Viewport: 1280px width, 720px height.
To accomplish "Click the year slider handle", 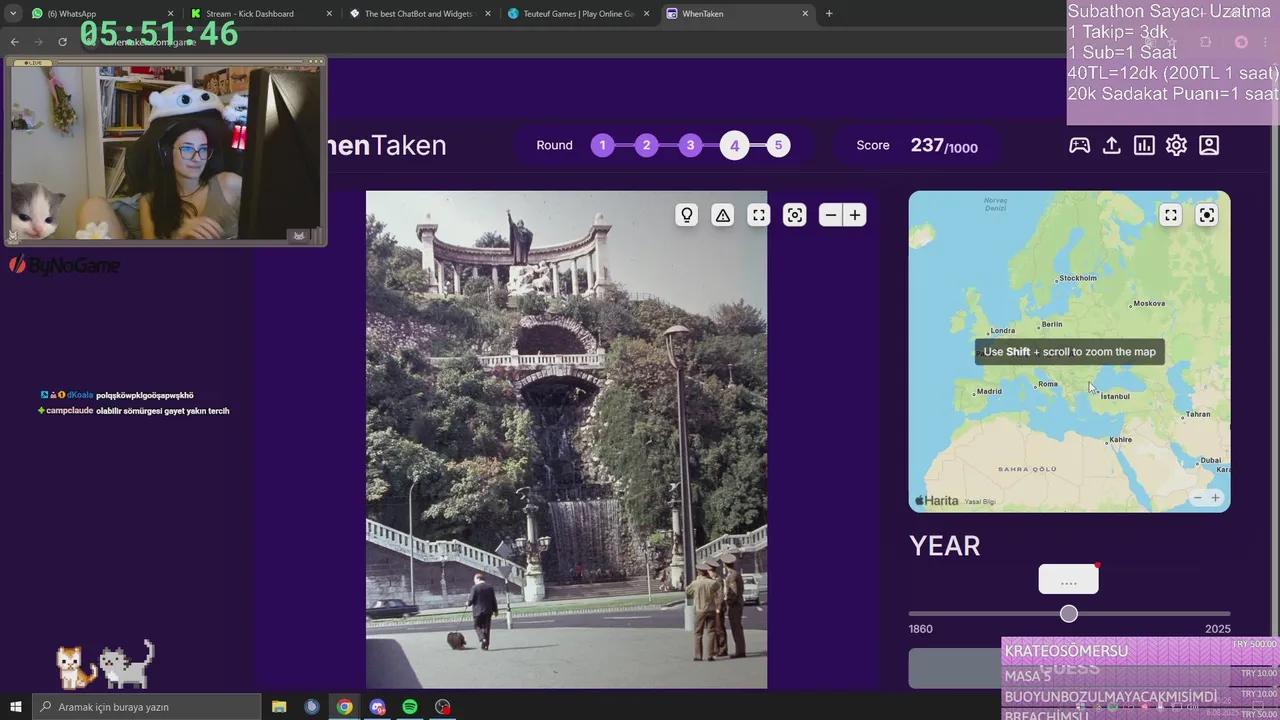I will coord(1069,613).
